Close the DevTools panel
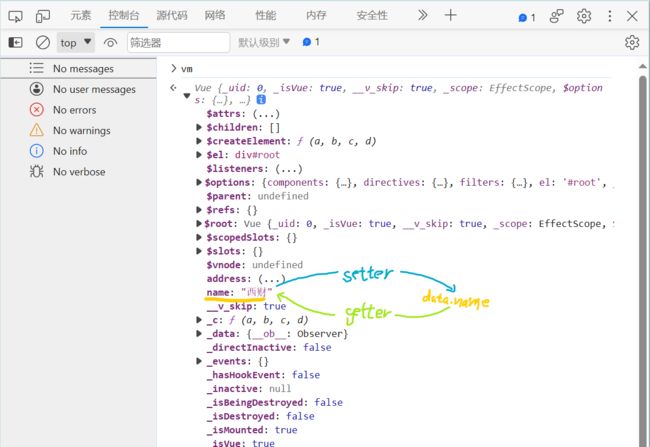This screenshot has height=447, width=650. (x=632, y=16)
